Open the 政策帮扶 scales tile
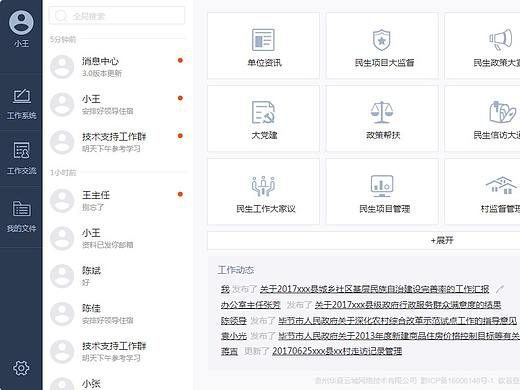The width and height of the screenshot is (520, 390). pos(382,119)
